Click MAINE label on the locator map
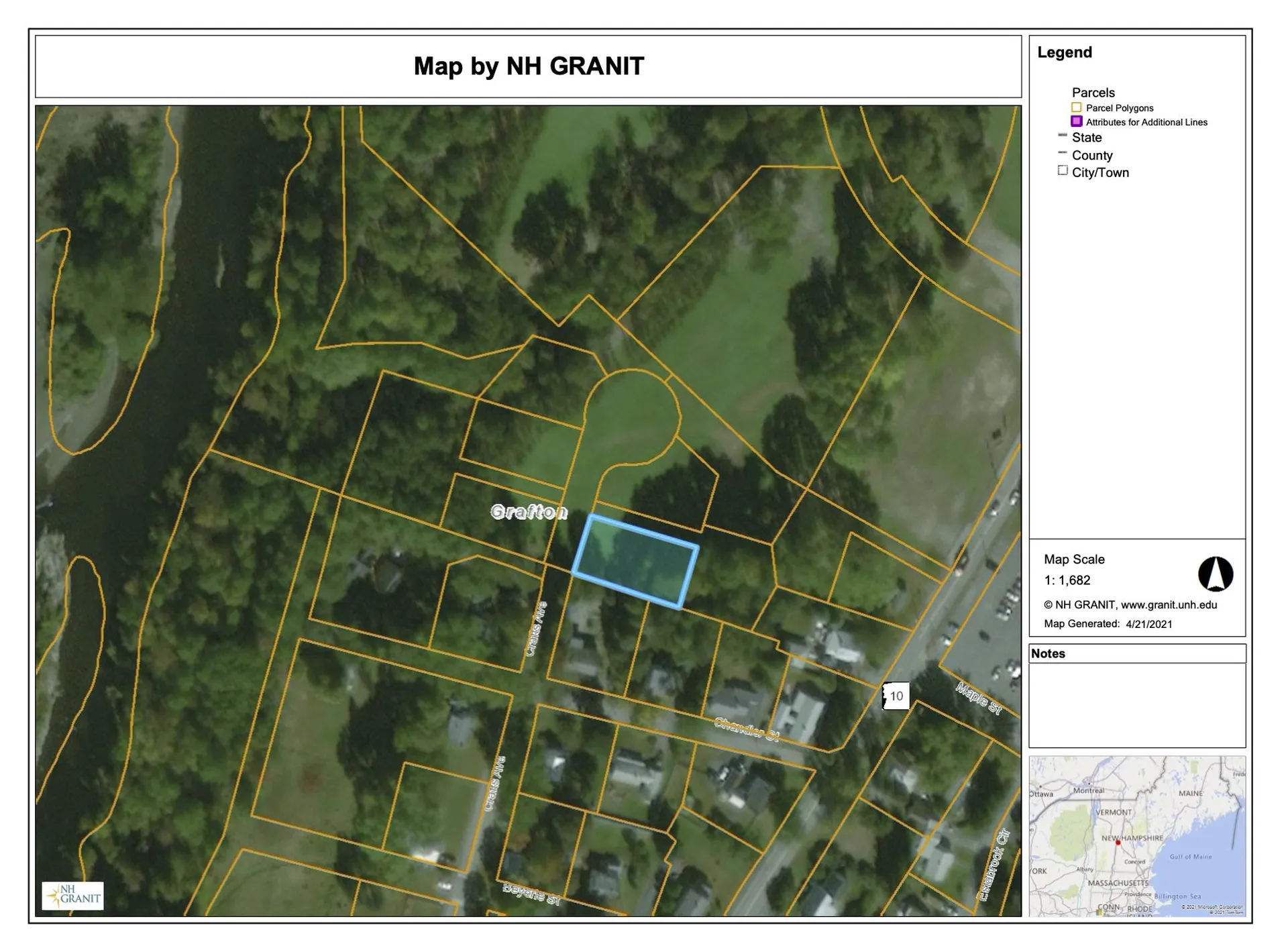The height and width of the screenshot is (952, 1288). tap(1191, 793)
